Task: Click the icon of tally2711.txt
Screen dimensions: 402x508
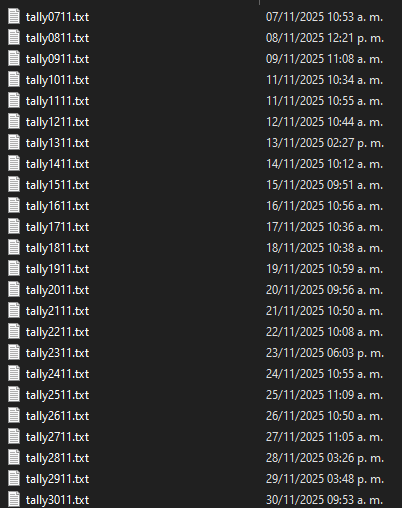Action: coord(14,437)
